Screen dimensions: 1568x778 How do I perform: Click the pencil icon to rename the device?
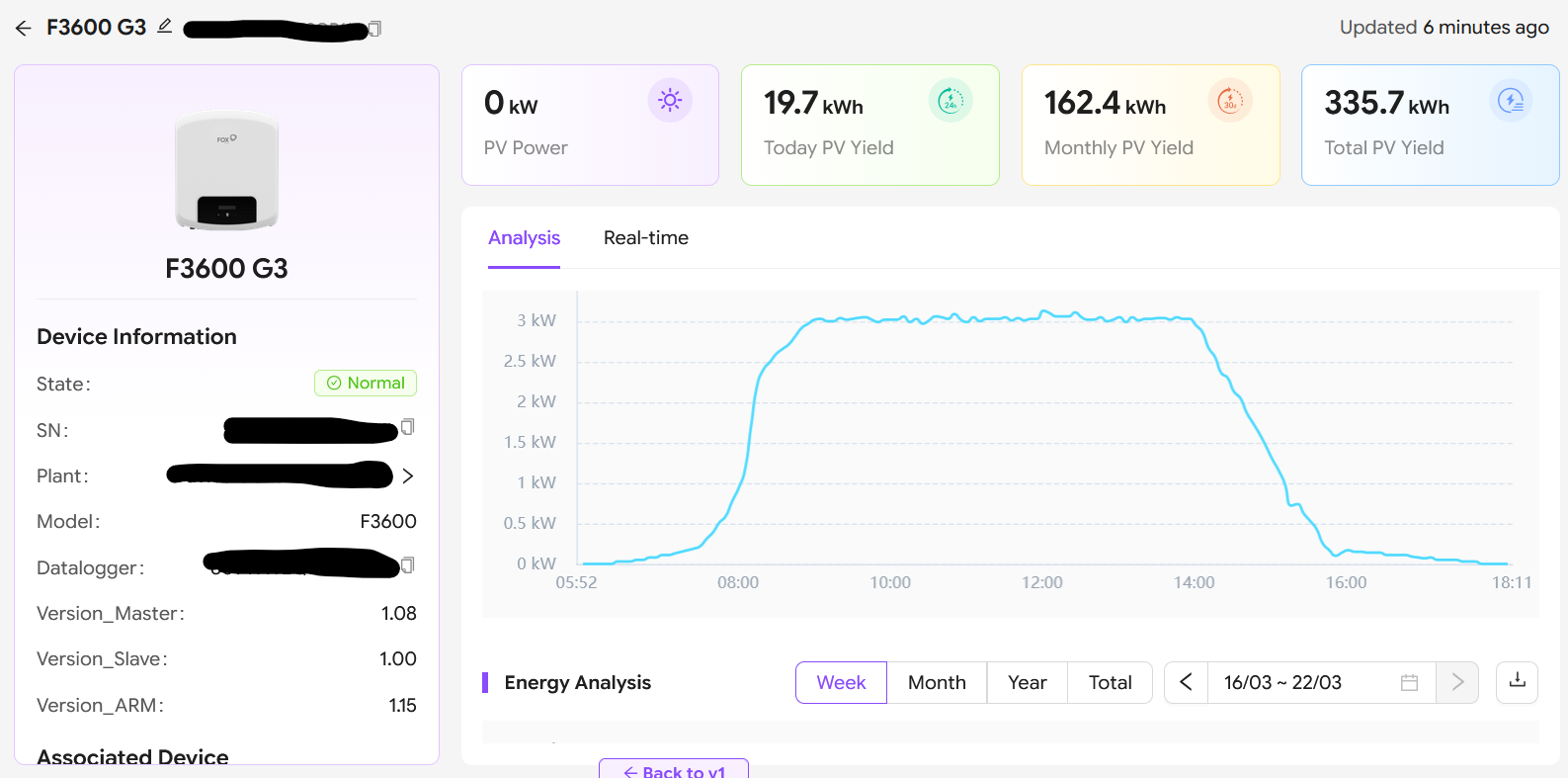point(165,26)
